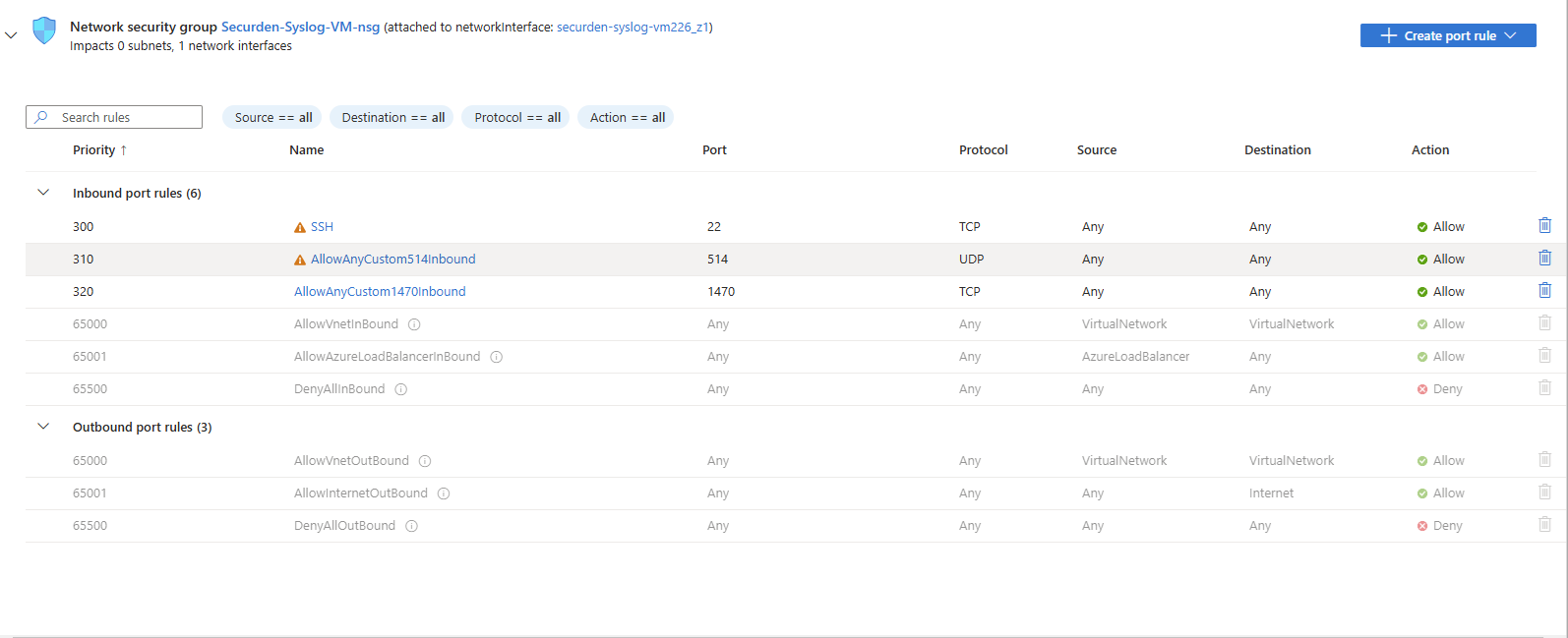
Task: Click port value 514
Action: (718, 260)
